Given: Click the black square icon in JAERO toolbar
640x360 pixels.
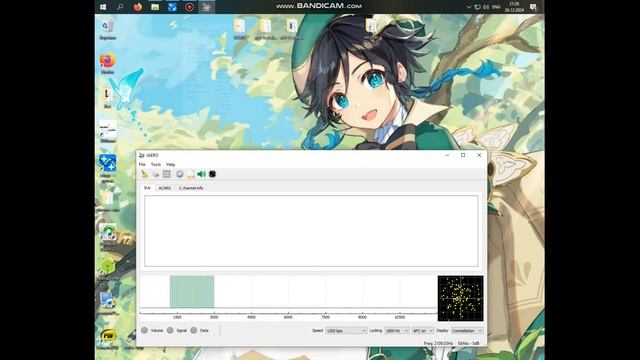Looking at the screenshot, I should (x=212, y=174).
